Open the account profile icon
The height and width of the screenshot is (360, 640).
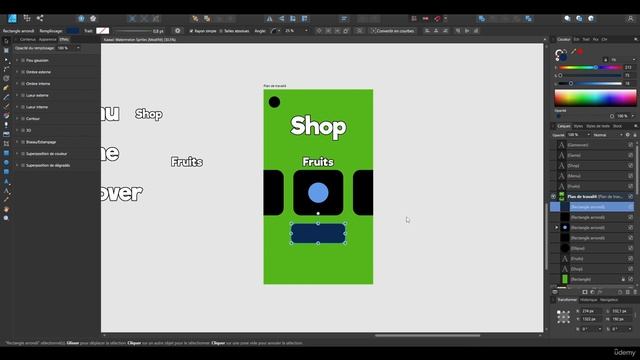630,18
